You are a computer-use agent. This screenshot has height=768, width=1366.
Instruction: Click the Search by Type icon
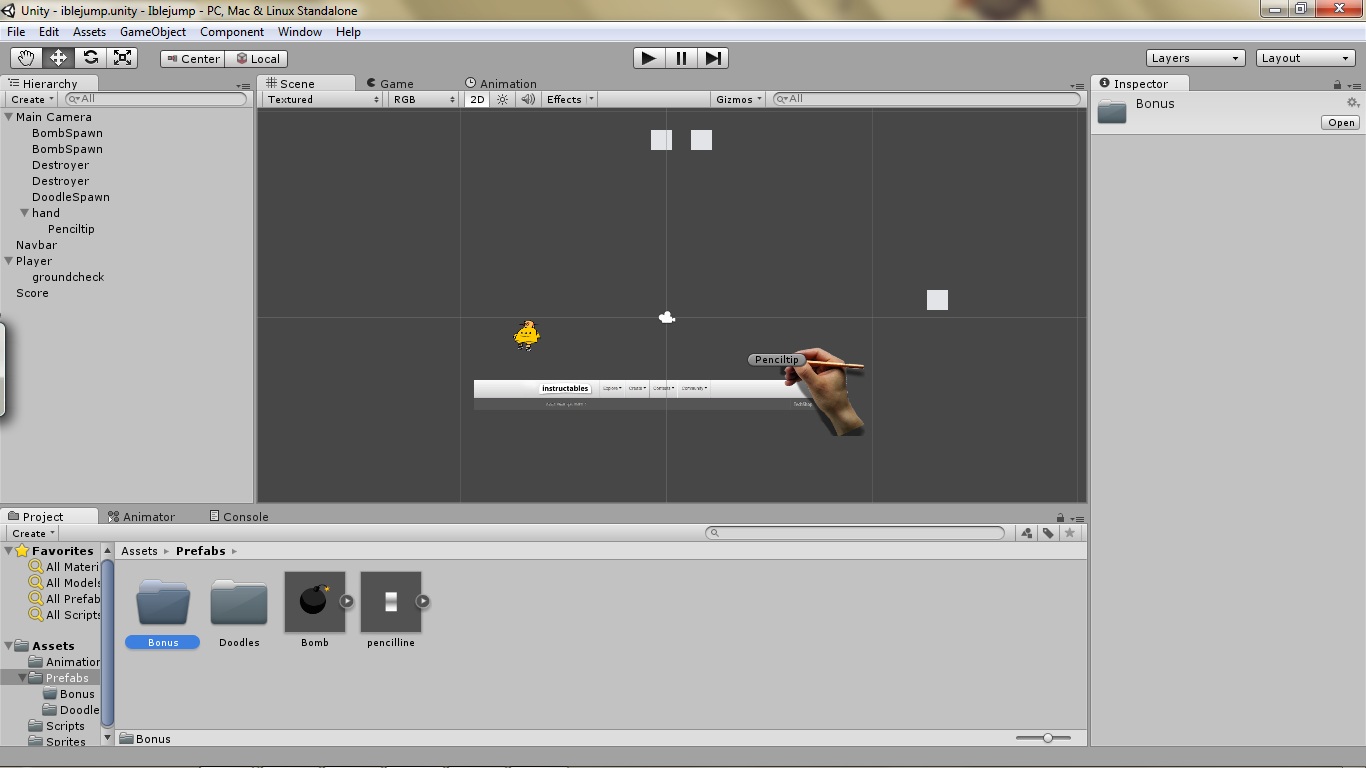pos(1026,533)
